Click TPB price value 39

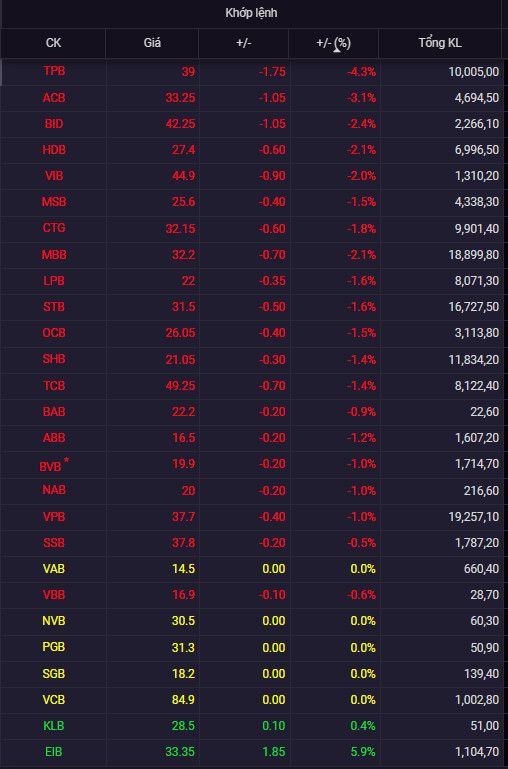(188, 72)
